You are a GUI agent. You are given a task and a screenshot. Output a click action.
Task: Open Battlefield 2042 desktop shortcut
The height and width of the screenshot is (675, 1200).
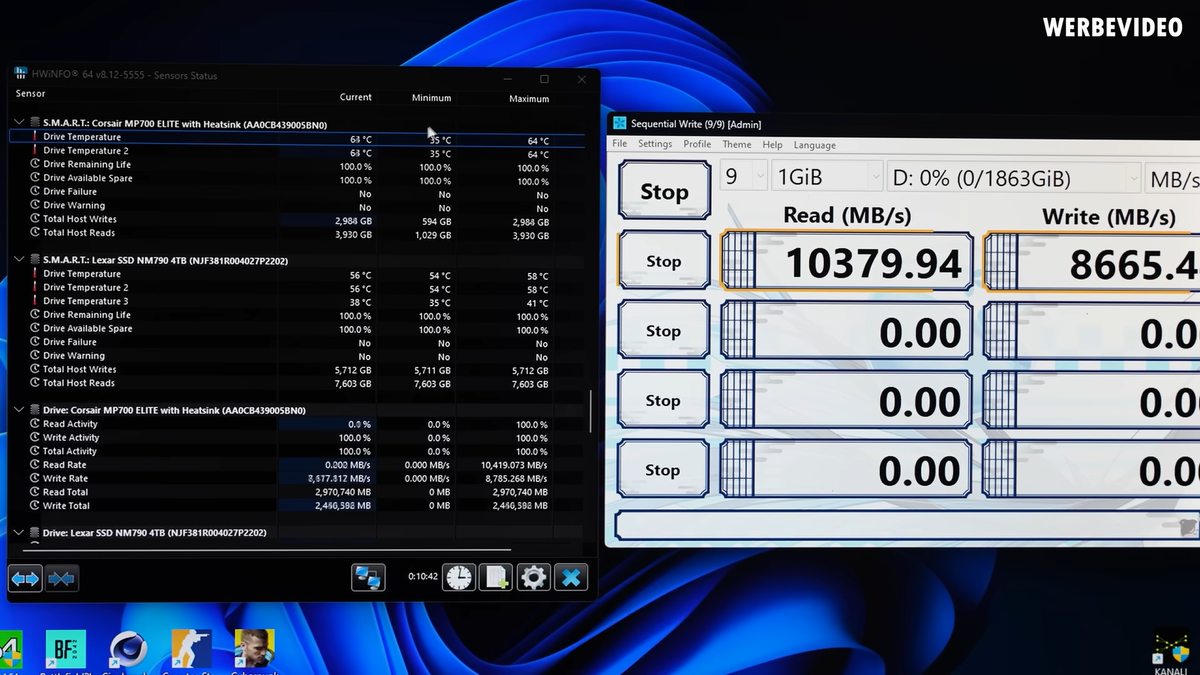(66, 650)
